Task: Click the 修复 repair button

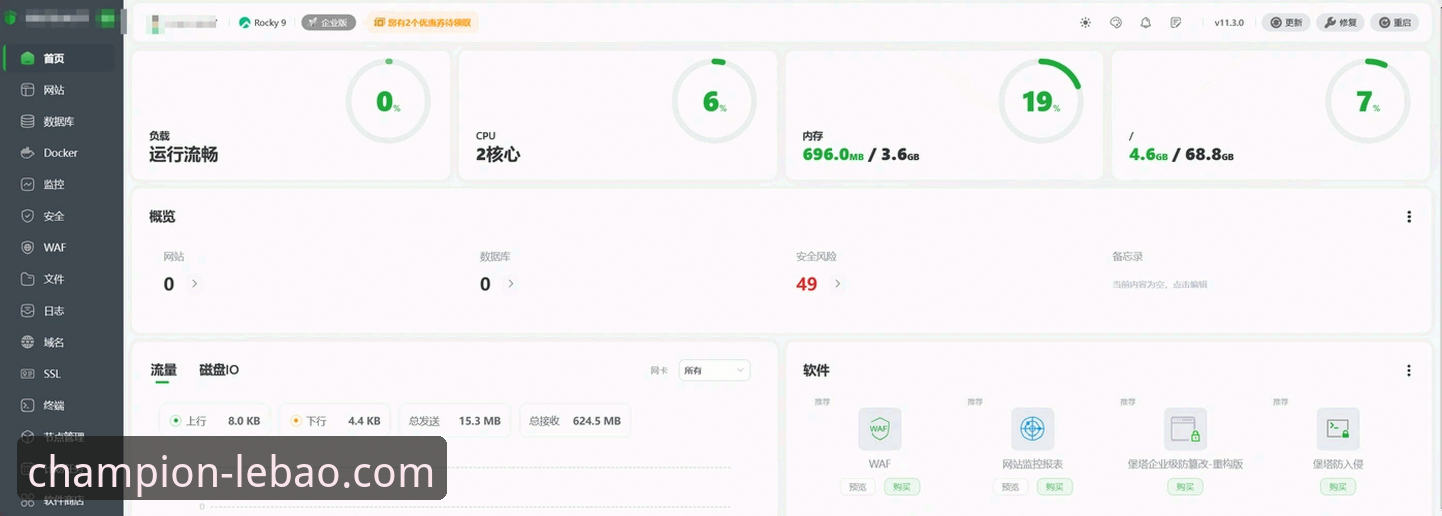Action: (1340, 22)
